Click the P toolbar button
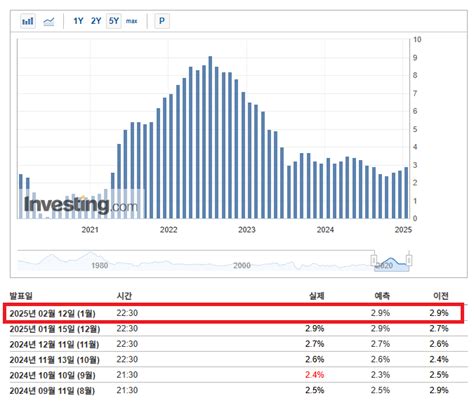 click(x=162, y=21)
